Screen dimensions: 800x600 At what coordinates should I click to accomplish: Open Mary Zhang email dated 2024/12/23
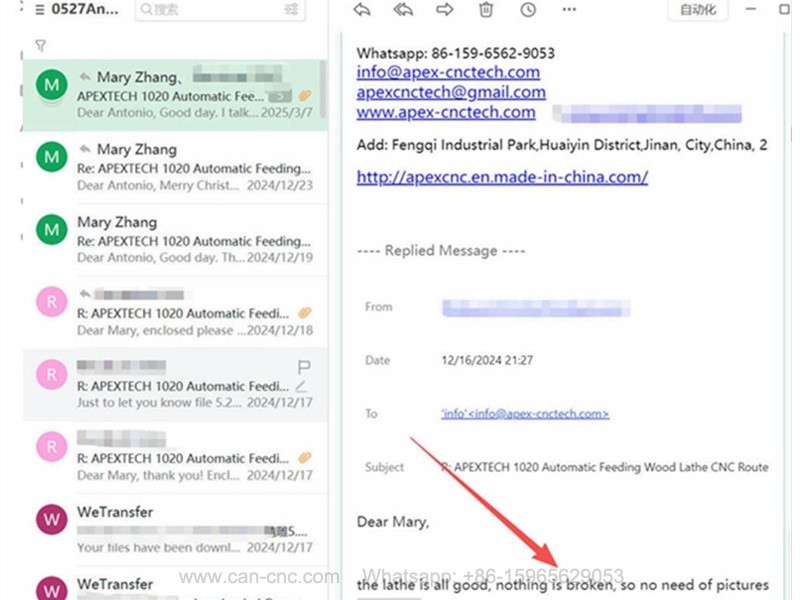coord(175,167)
